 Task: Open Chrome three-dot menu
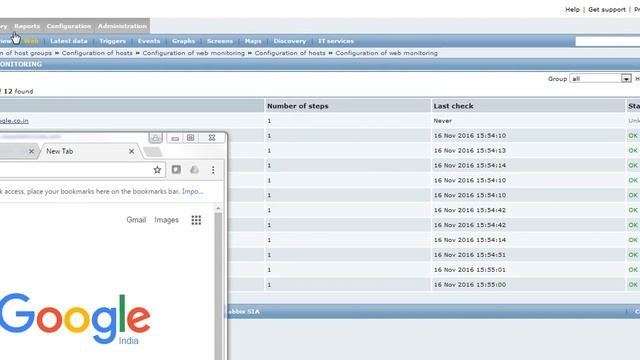pyautogui.click(x=213, y=170)
